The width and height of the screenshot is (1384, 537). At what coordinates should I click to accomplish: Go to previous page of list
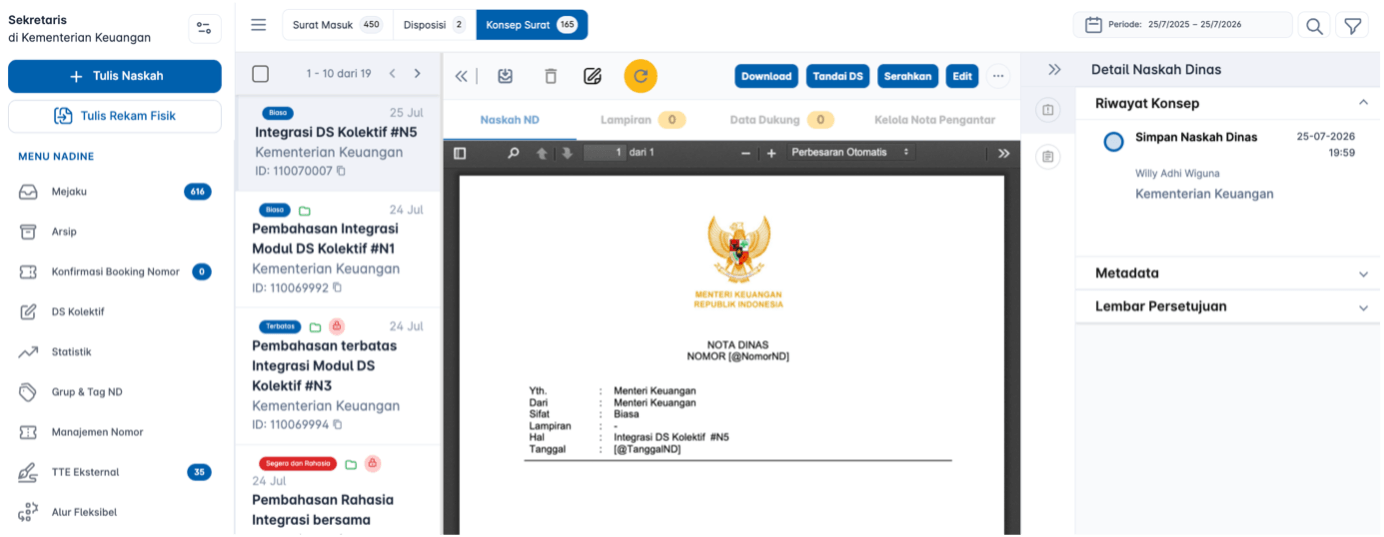[393, 74]
